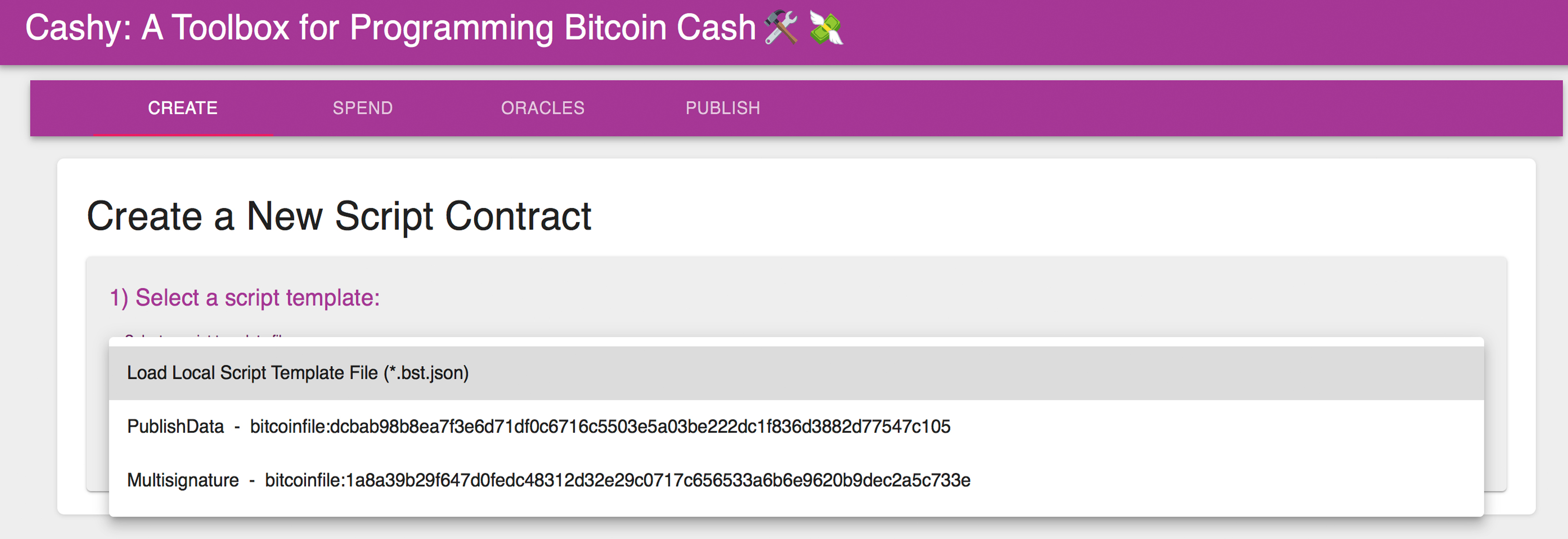Click the hammer and wrench icon in header
This screenshot has height=539, width=1568.
pos(781,28)
